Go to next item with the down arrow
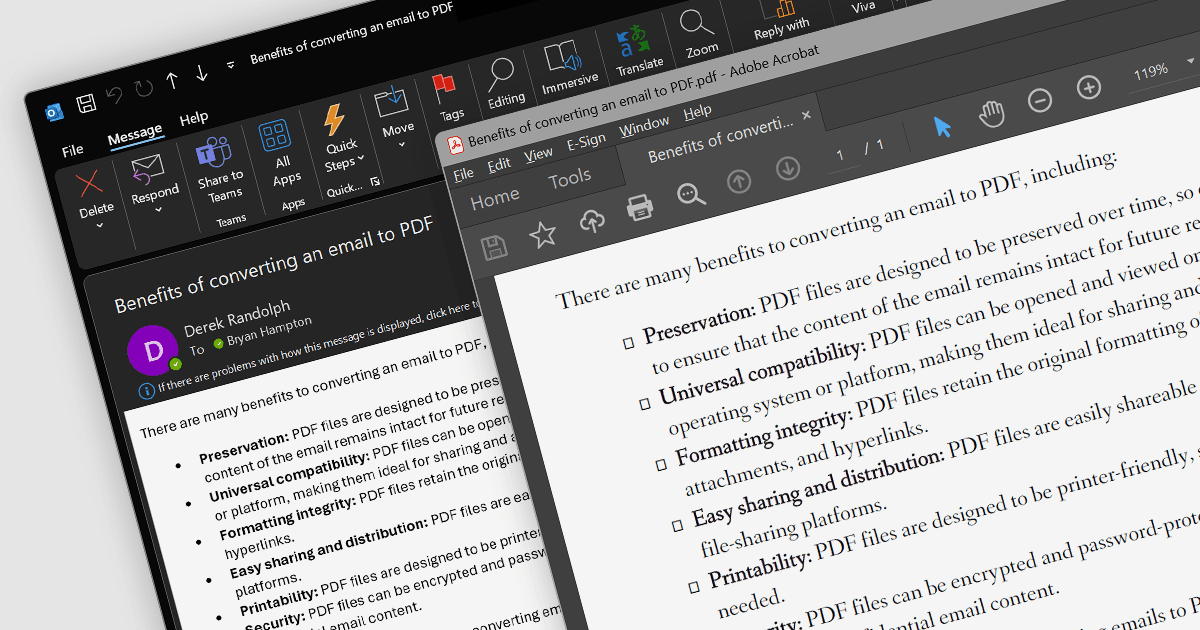 point(201,73)
